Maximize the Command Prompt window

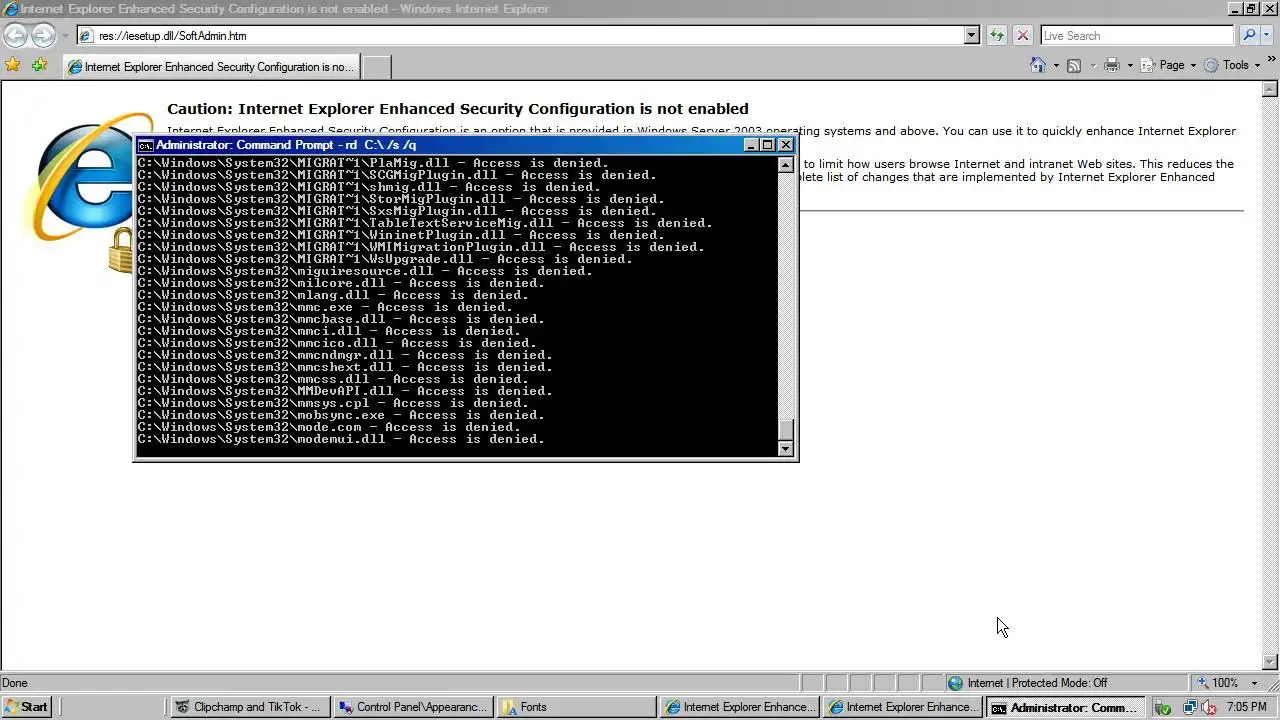pos(768,145)
